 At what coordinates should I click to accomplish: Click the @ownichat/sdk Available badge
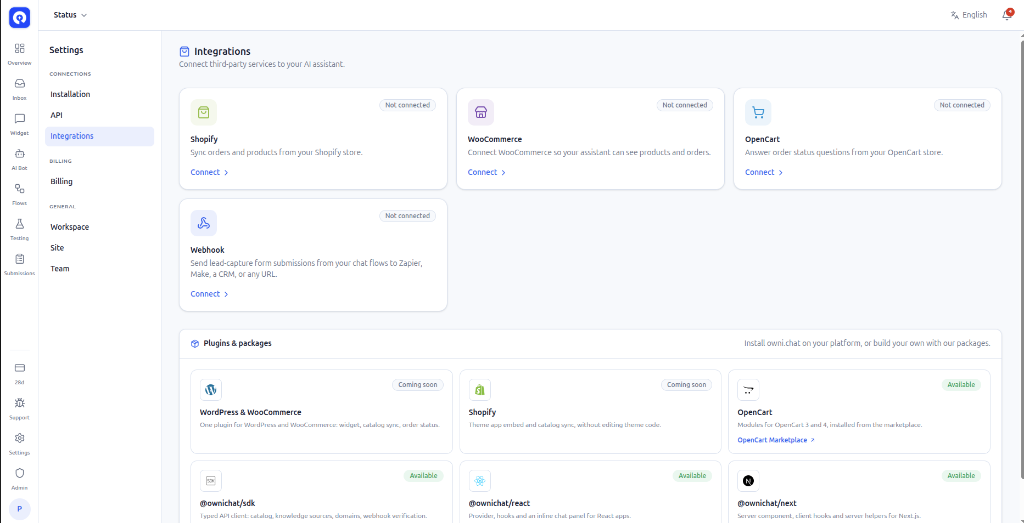point(423,475)
